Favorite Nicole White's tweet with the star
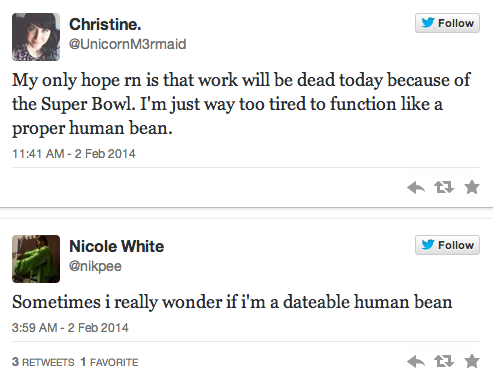 point(472,361)
